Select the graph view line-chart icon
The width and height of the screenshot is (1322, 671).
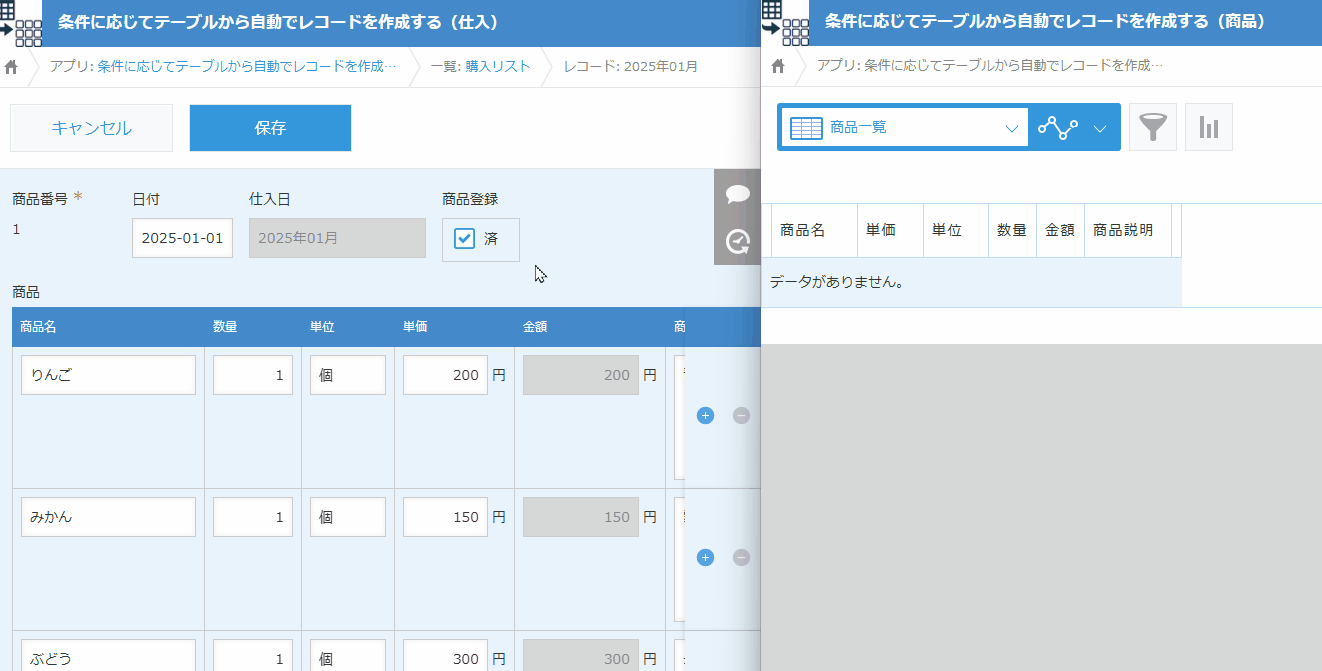click(1057, 127)
